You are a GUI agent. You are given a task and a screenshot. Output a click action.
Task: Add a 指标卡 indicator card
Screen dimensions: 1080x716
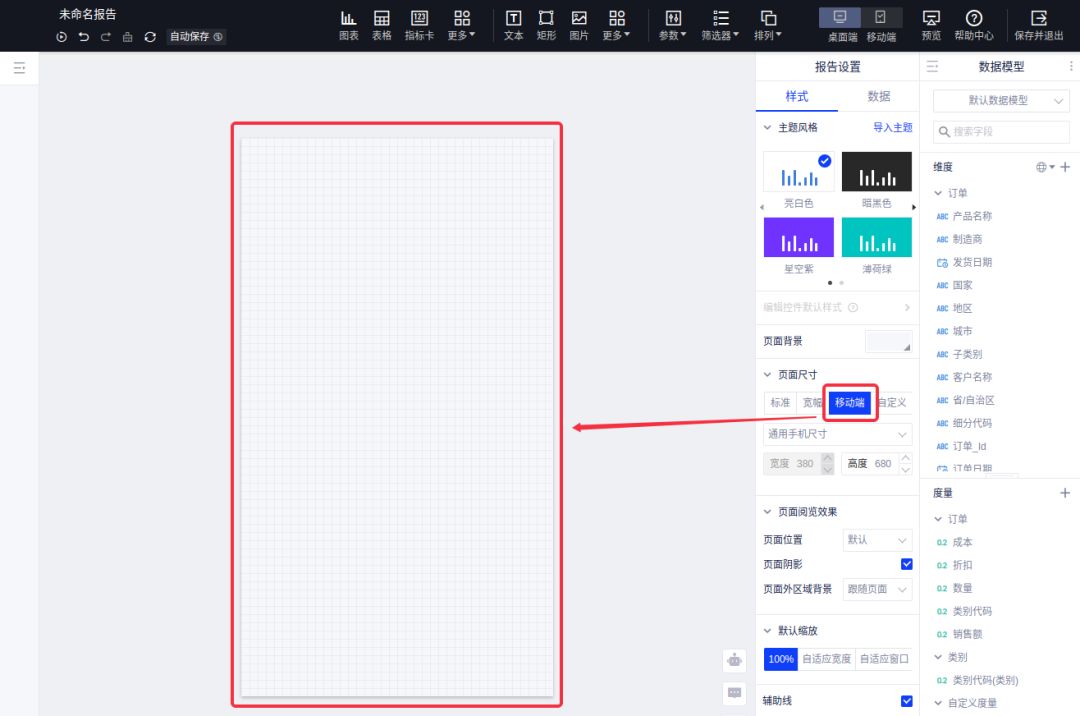click(419, 25)
